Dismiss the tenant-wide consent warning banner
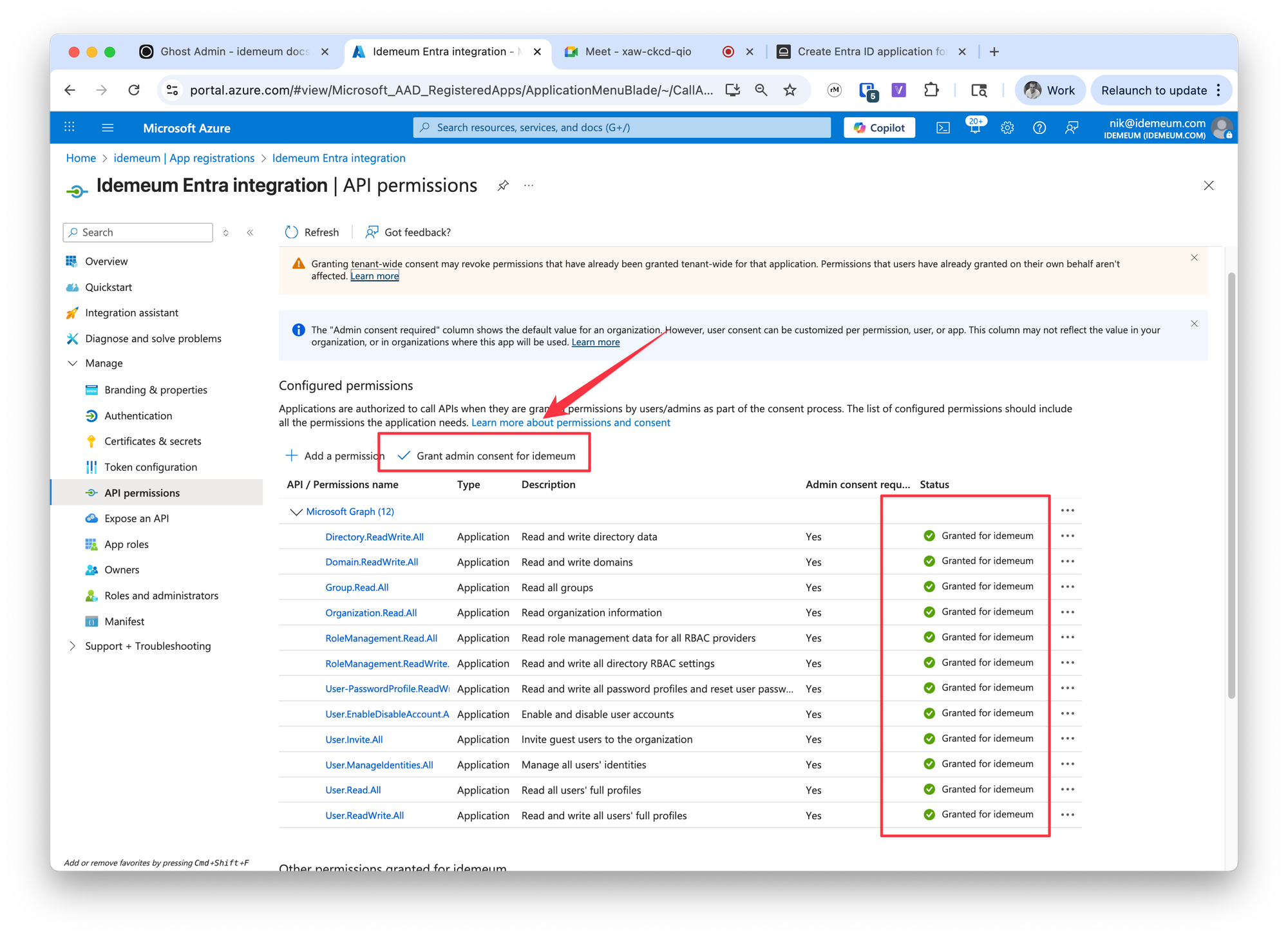 1194,258
